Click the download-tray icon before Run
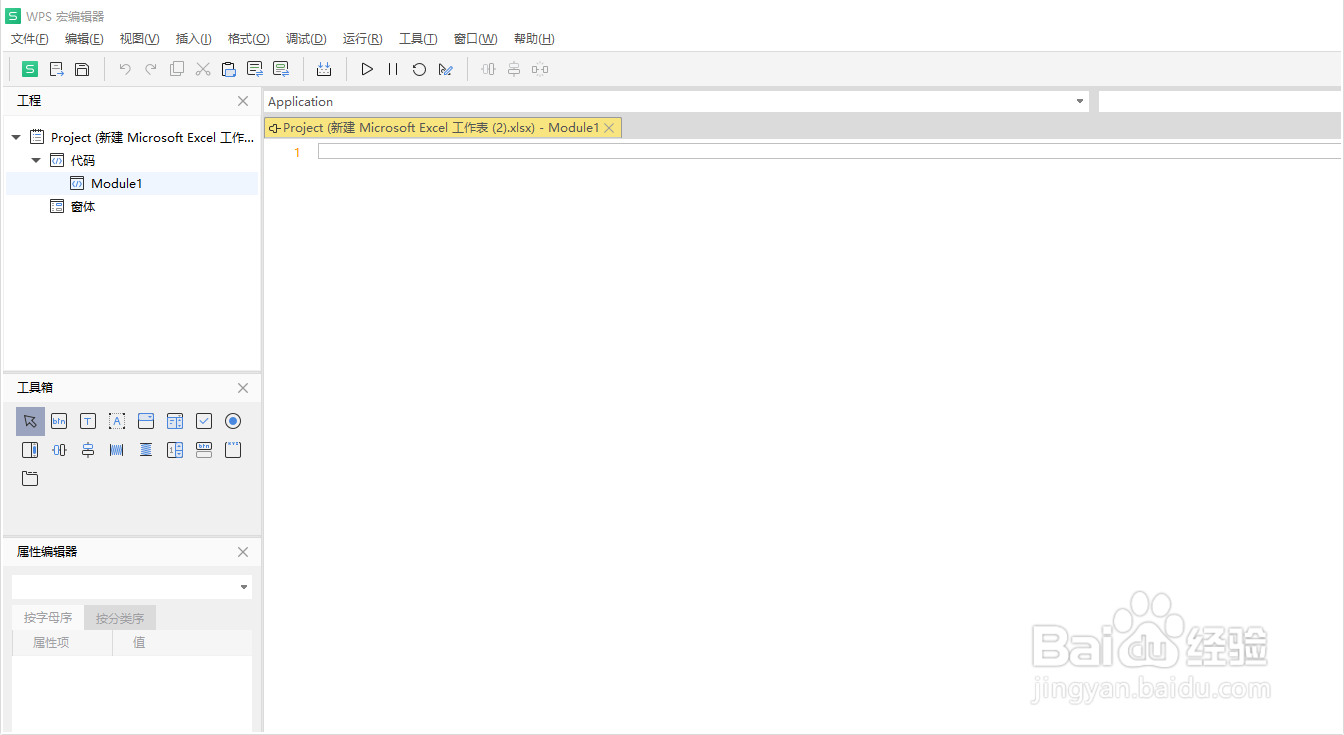1344x735 pixels. coord(324,69)
